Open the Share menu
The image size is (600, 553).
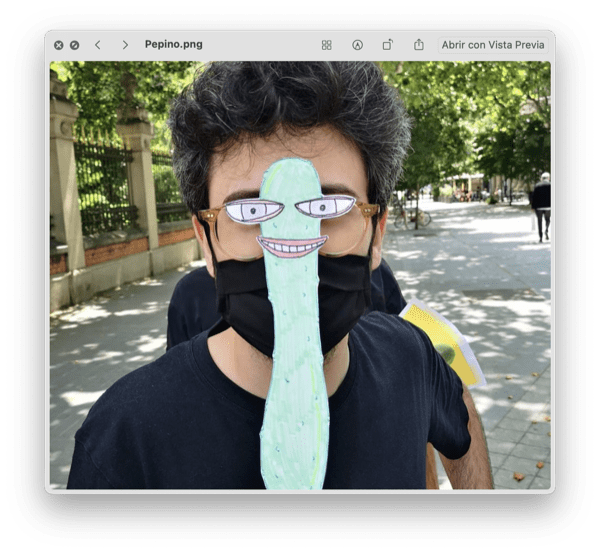[419, 45]
